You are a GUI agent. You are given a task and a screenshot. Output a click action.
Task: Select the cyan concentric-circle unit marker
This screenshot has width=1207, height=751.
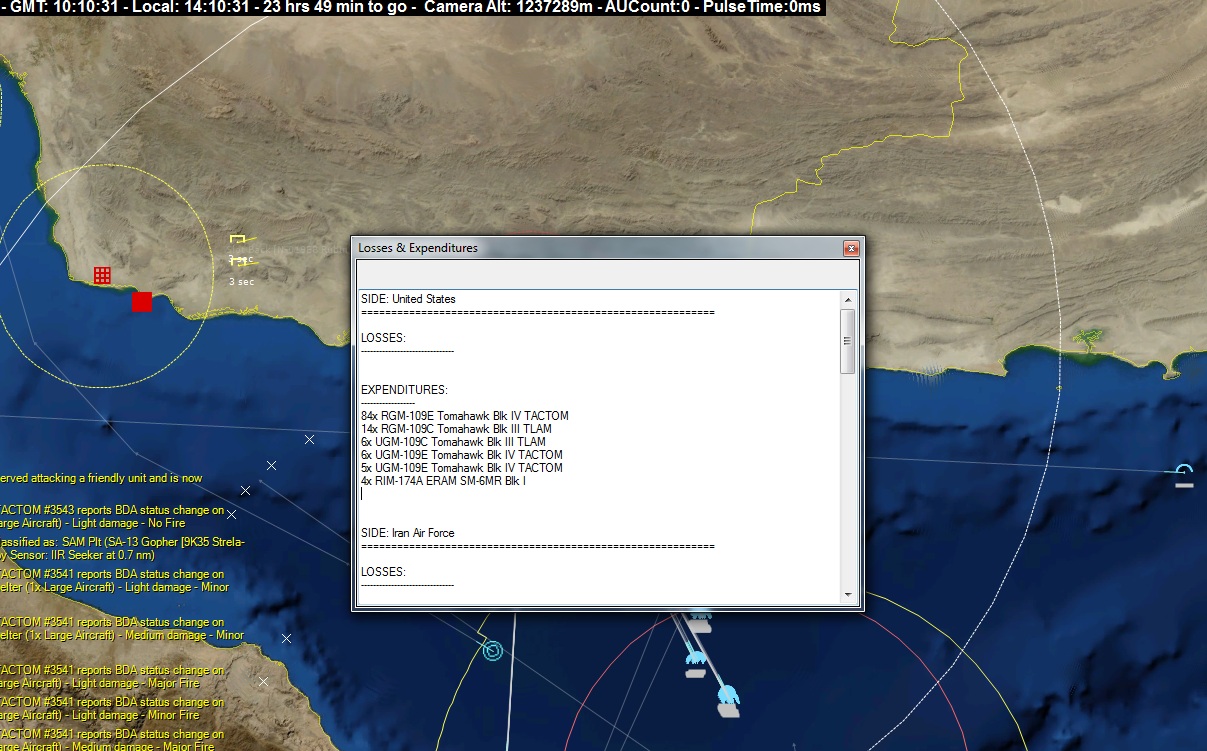pyautogui.click(x=492, y=651)
